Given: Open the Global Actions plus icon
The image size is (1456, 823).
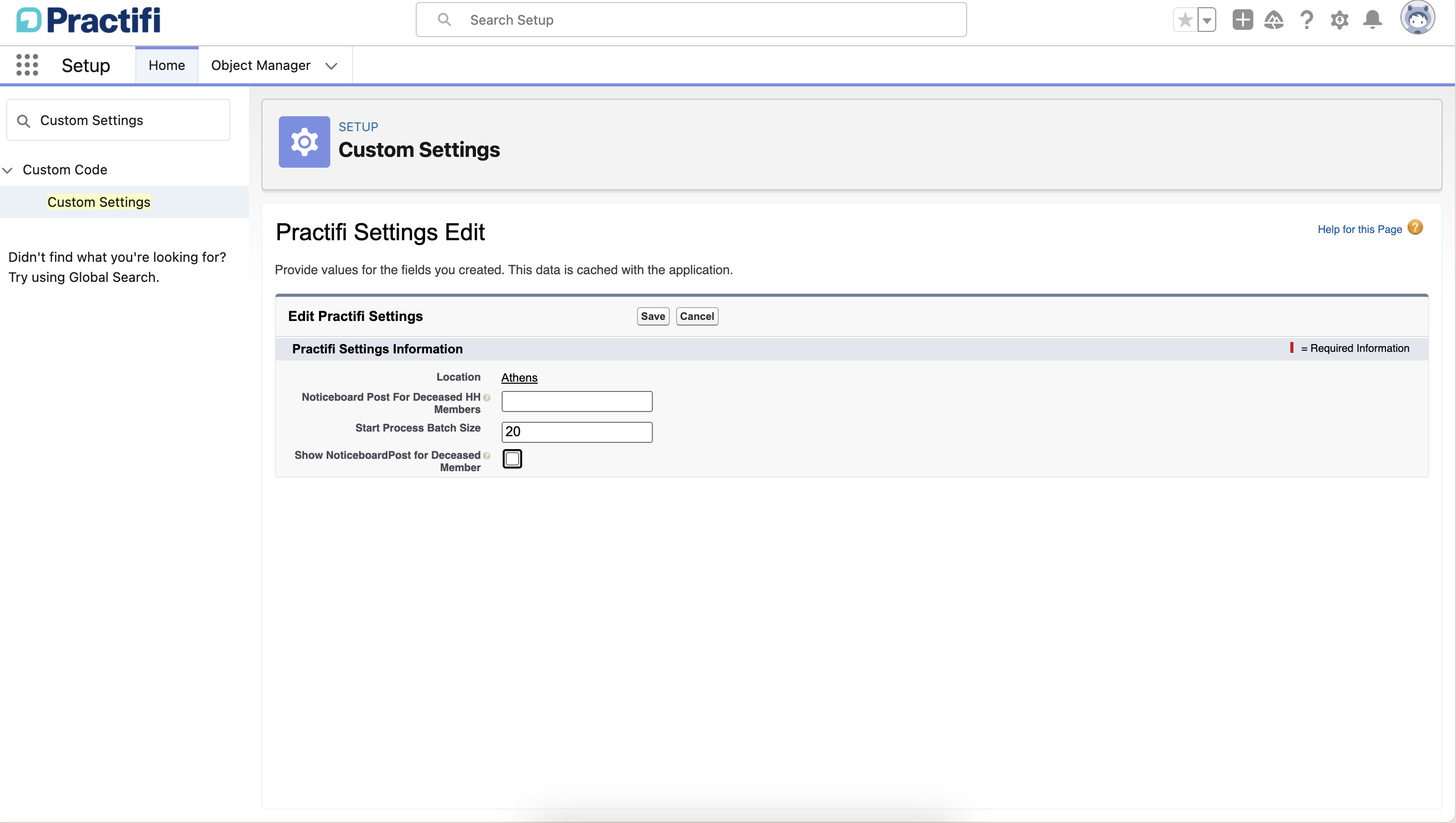Looking at the screenshot, I should click(x=1242, y=21).
